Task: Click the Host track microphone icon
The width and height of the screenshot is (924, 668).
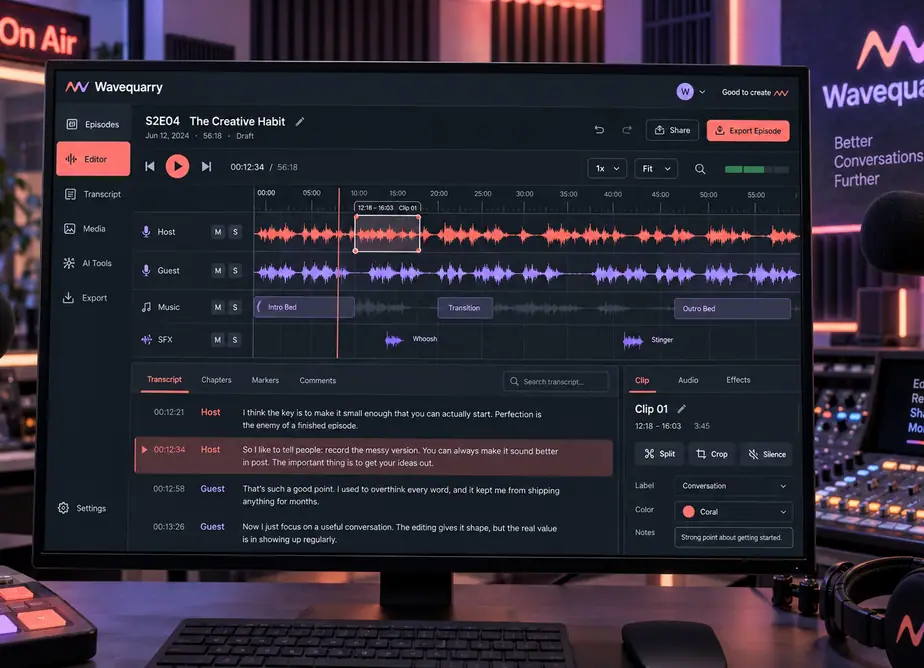Action: point(146,232)
